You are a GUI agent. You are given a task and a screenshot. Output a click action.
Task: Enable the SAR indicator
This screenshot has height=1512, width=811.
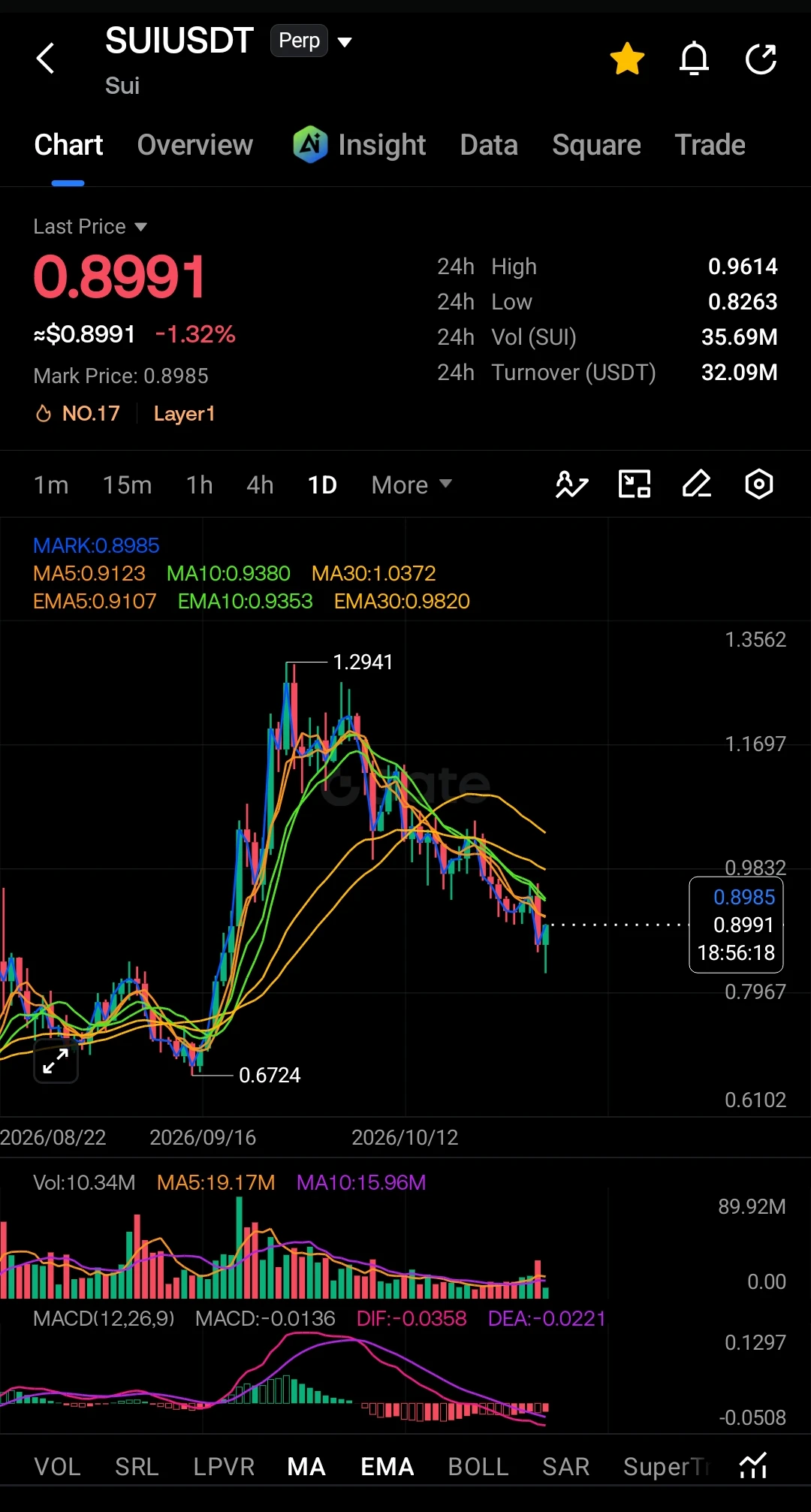click(x=566, y=1466)
